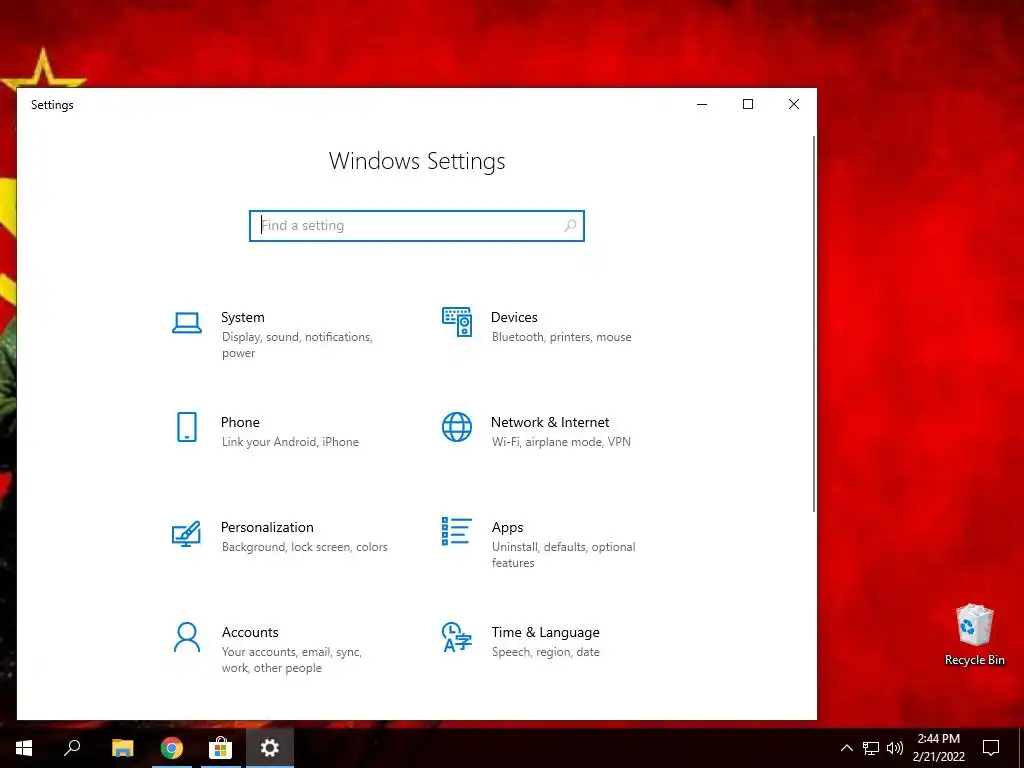Open the Recycle Bin desktop icon
The image size is (1024, 768).
click(974, 635)
